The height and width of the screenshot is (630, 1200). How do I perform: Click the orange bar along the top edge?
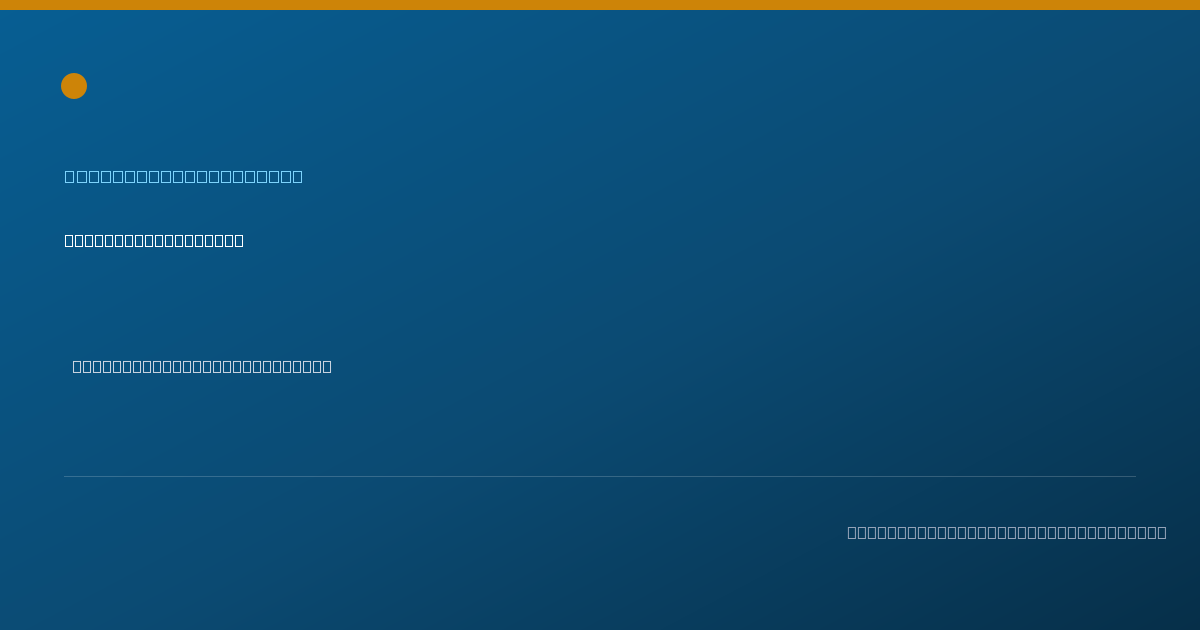click(x=600, y=5)
